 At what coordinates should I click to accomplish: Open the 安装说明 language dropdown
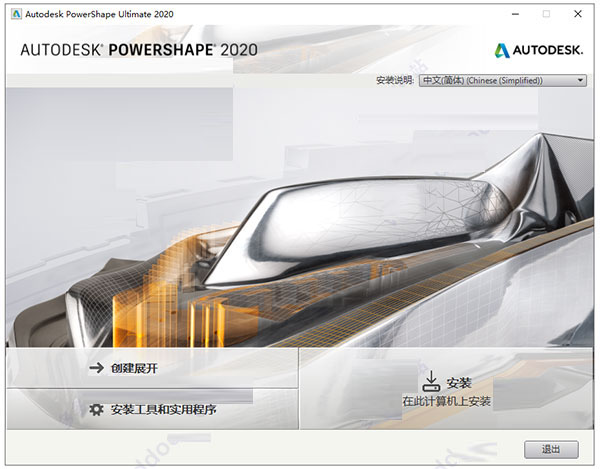502,80
